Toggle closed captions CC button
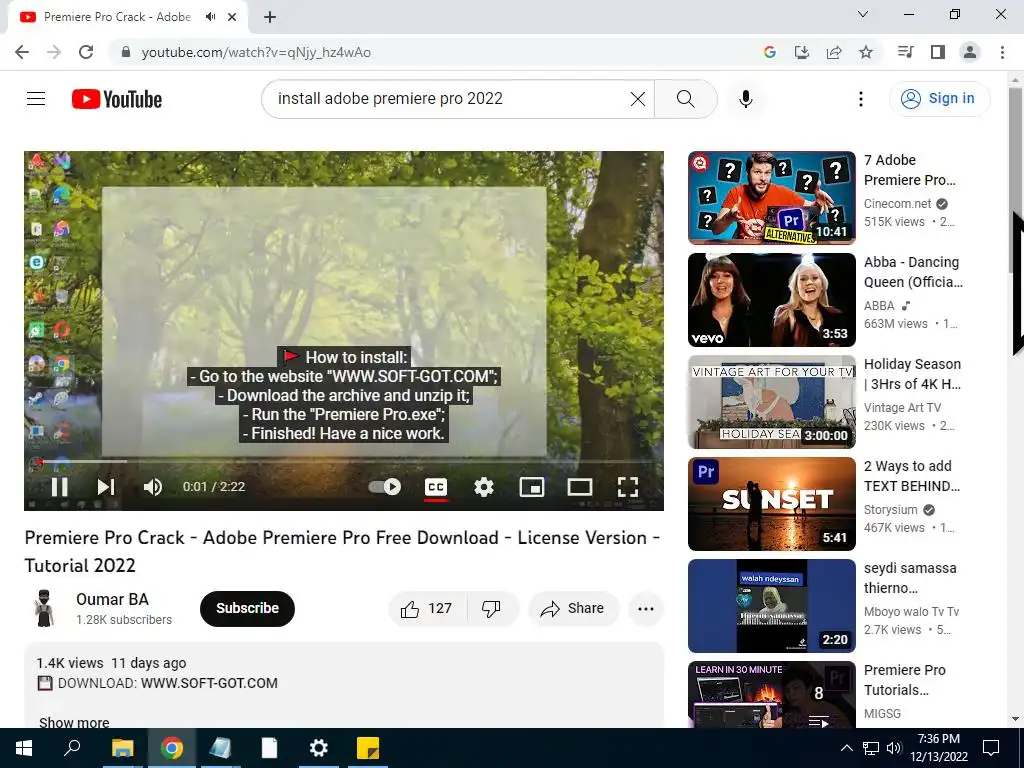The width and height of the screenshot is (1024, 768). tap(436, 487)
